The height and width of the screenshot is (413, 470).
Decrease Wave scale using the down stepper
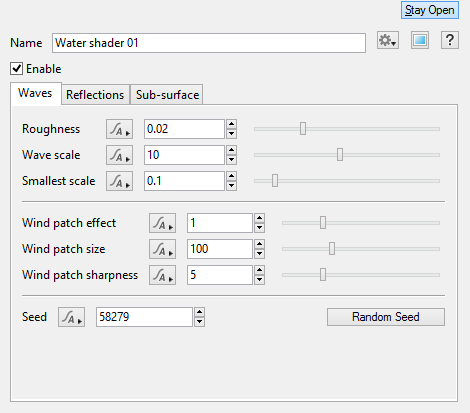point(231,160)
